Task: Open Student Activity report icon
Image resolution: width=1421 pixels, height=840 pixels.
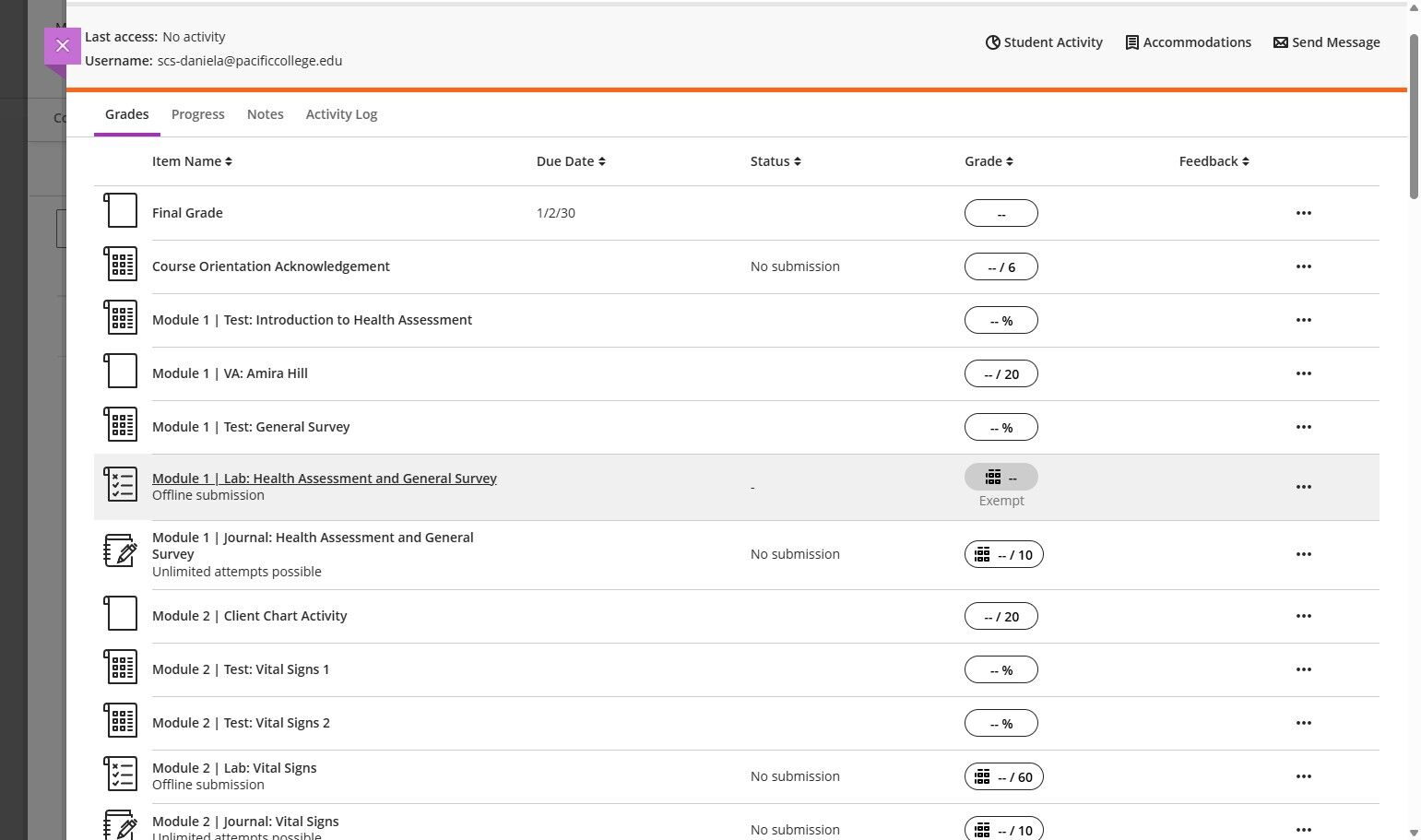Action: [x=993, y=42]
